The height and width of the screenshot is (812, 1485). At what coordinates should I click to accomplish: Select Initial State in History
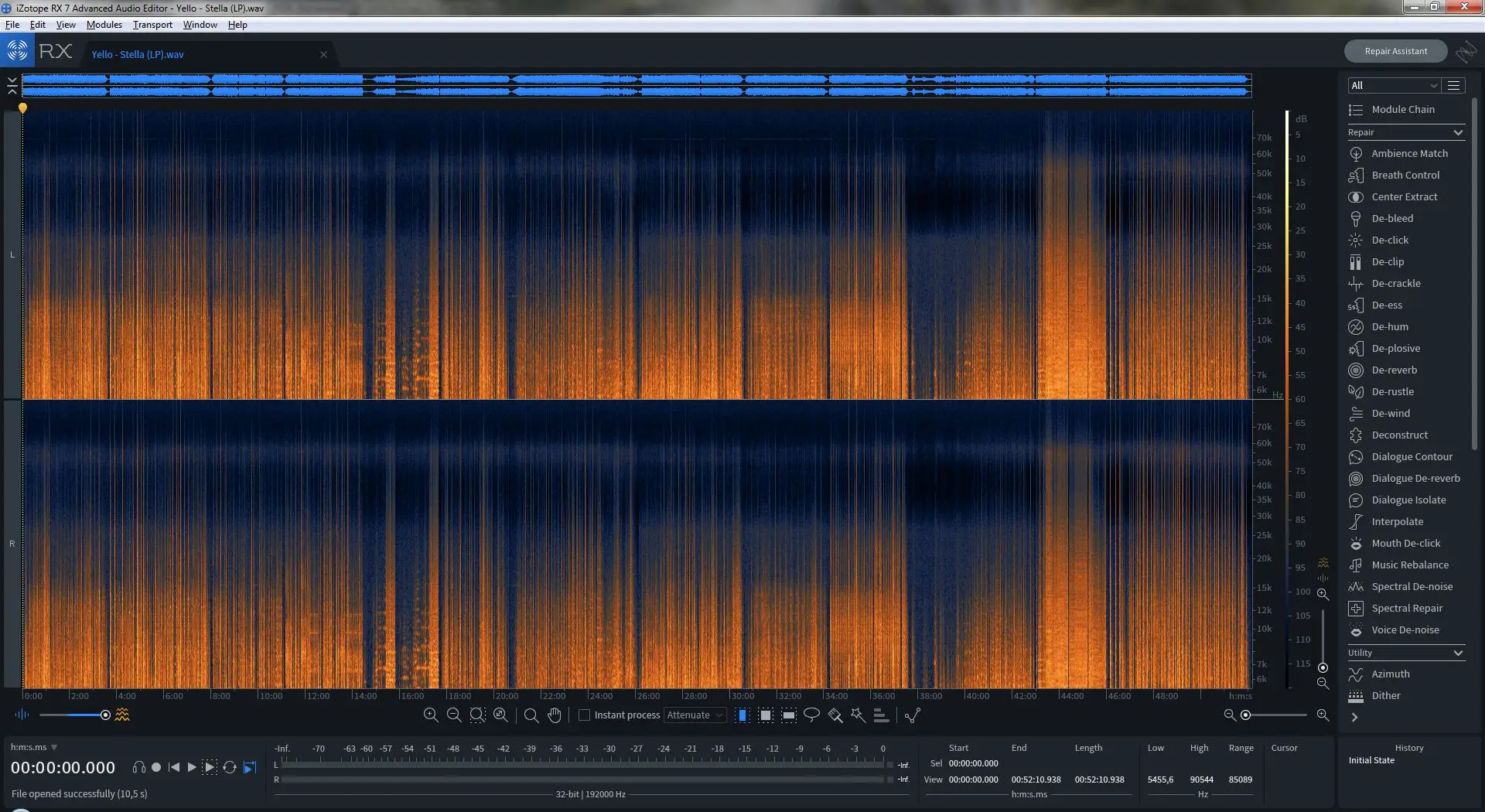tap(1371, 760)
